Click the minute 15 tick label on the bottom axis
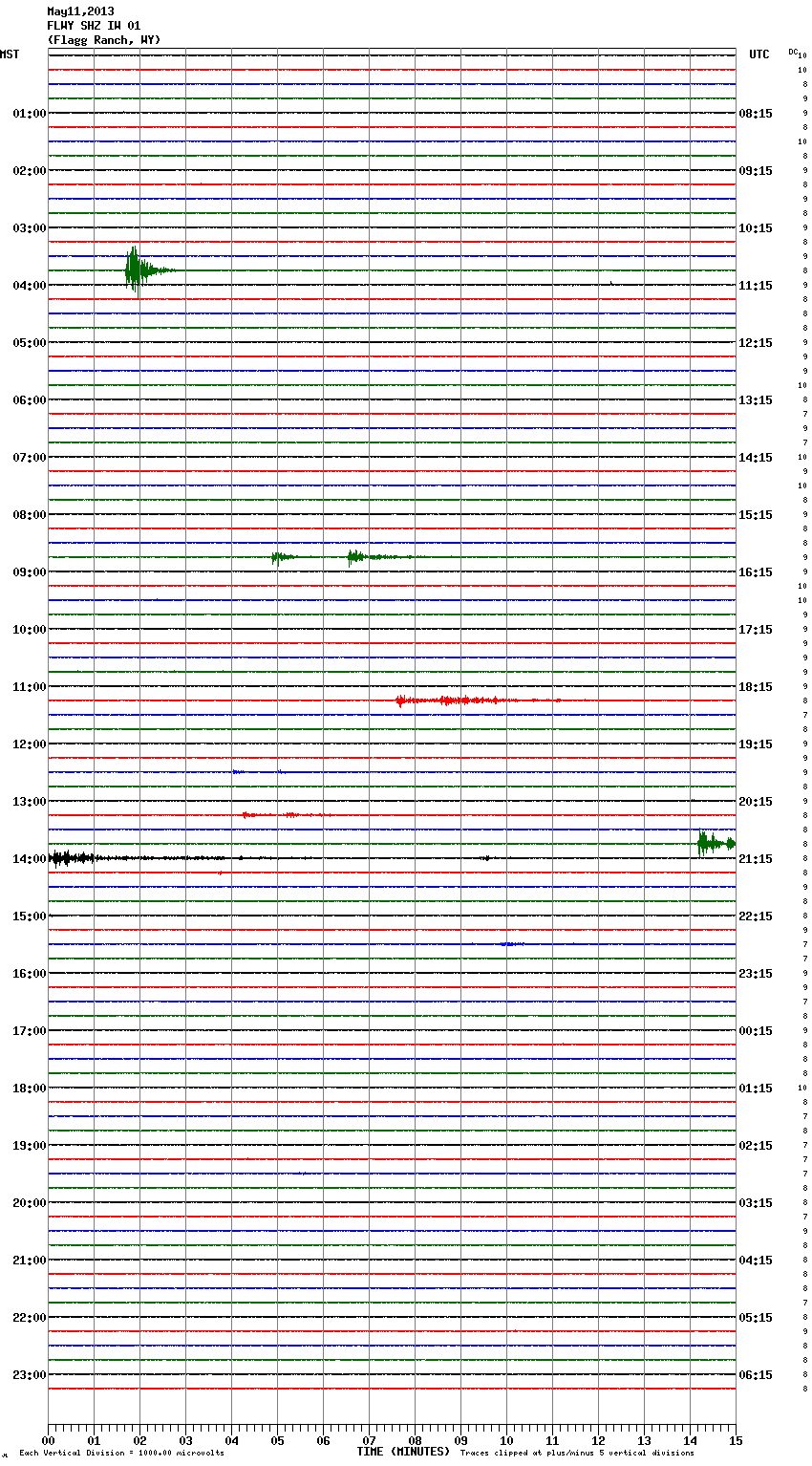Image resolution: width=812 pixels, height=1466 pixels. (736, 1441)
